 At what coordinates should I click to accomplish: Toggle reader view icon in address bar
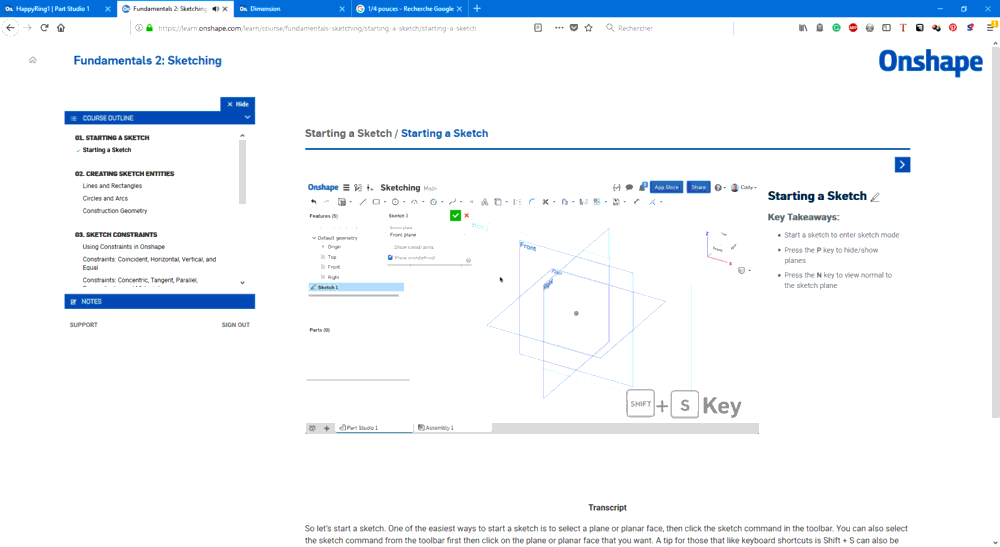[538, 27]
